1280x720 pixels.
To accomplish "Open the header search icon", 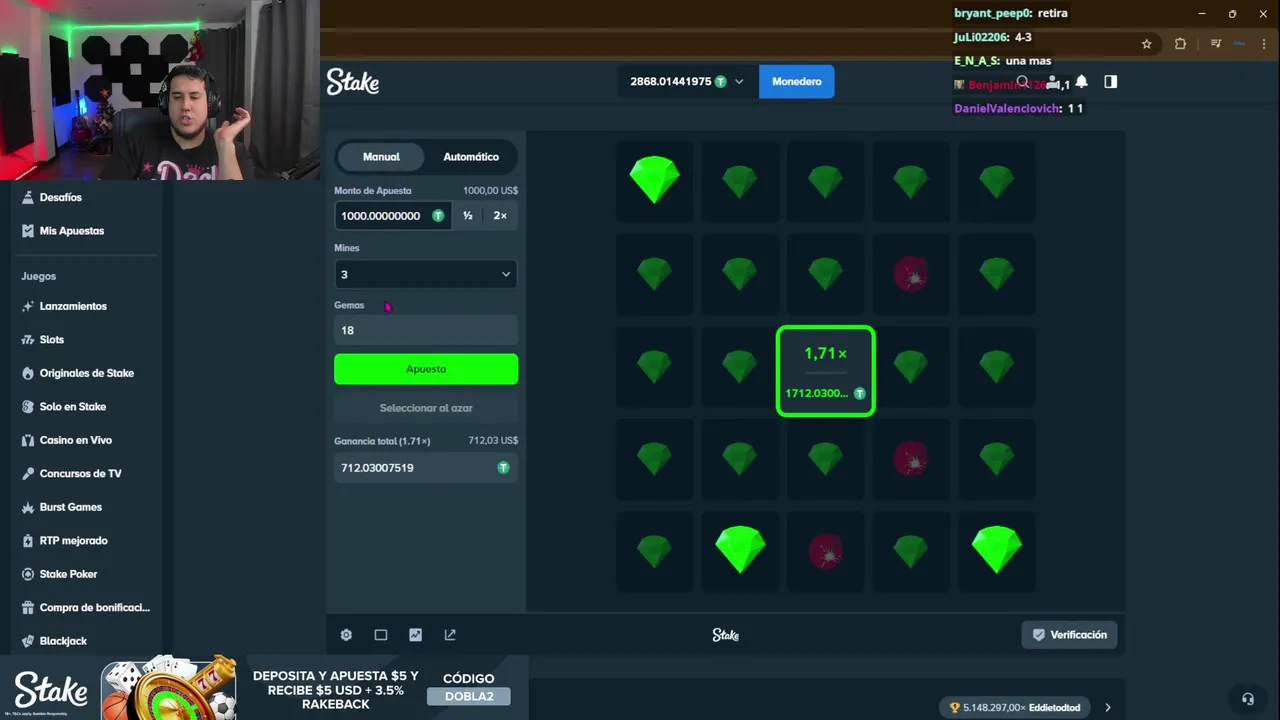I will click(1022, 82).
